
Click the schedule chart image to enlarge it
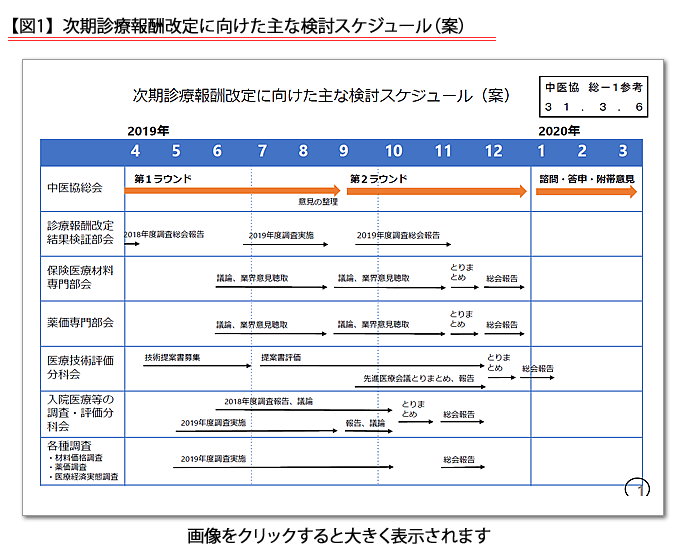(343, 287)
